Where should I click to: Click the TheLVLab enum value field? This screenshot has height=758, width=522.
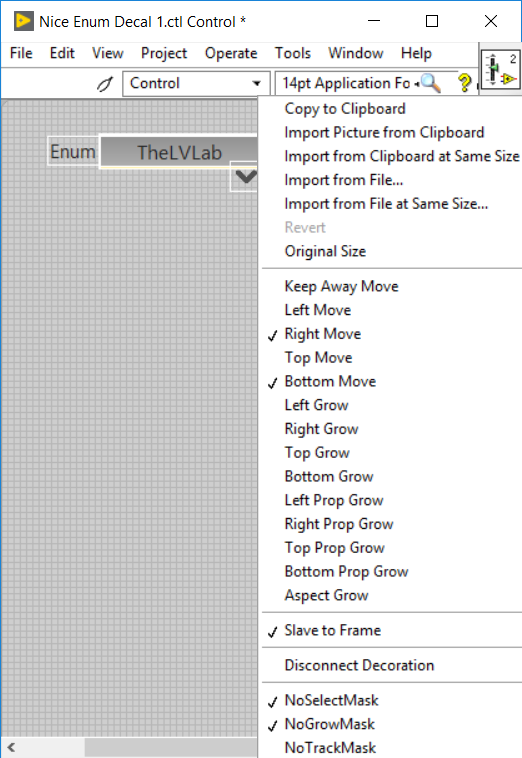[x=179, y=152]
